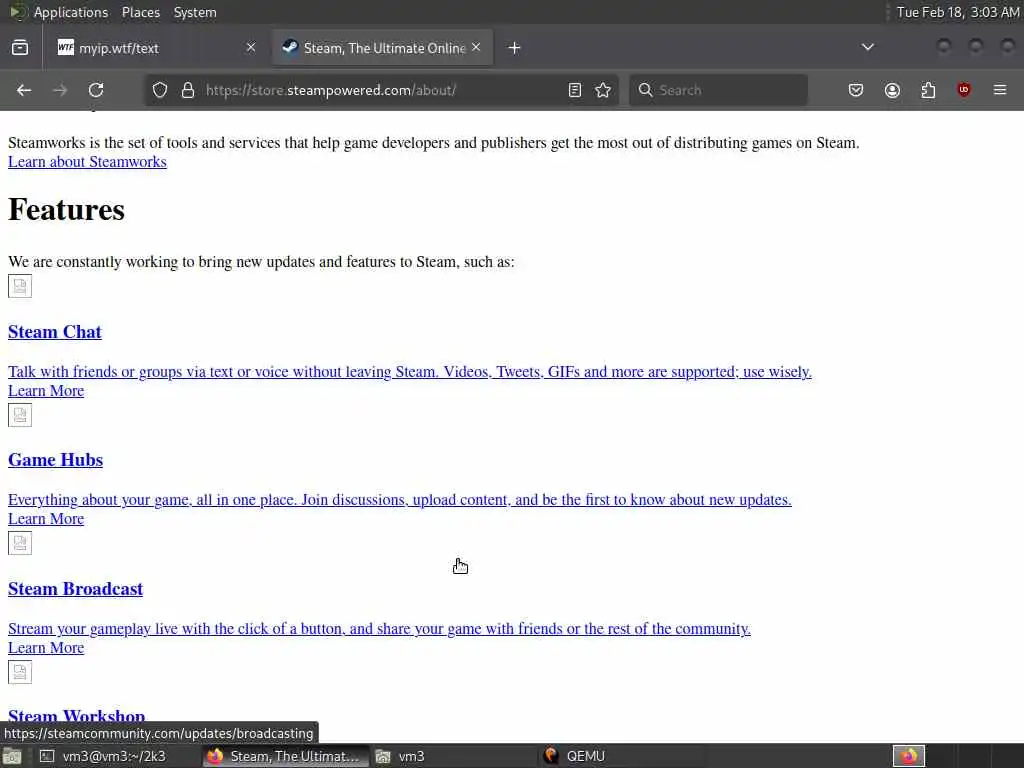Open the Game Hubs heading link
Image resolution: width=1024 pixels, height=768 pixels.
[x=56, y=460]
